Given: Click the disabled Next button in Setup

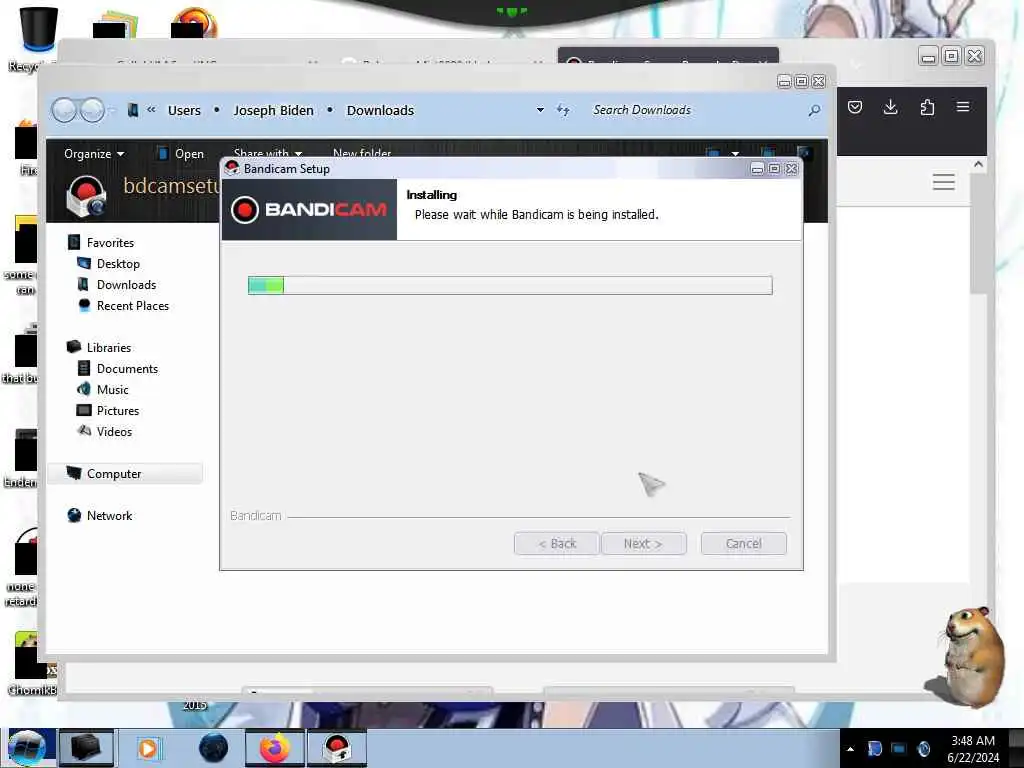Looking at the screenshot, I should click(x=643, y=543).
